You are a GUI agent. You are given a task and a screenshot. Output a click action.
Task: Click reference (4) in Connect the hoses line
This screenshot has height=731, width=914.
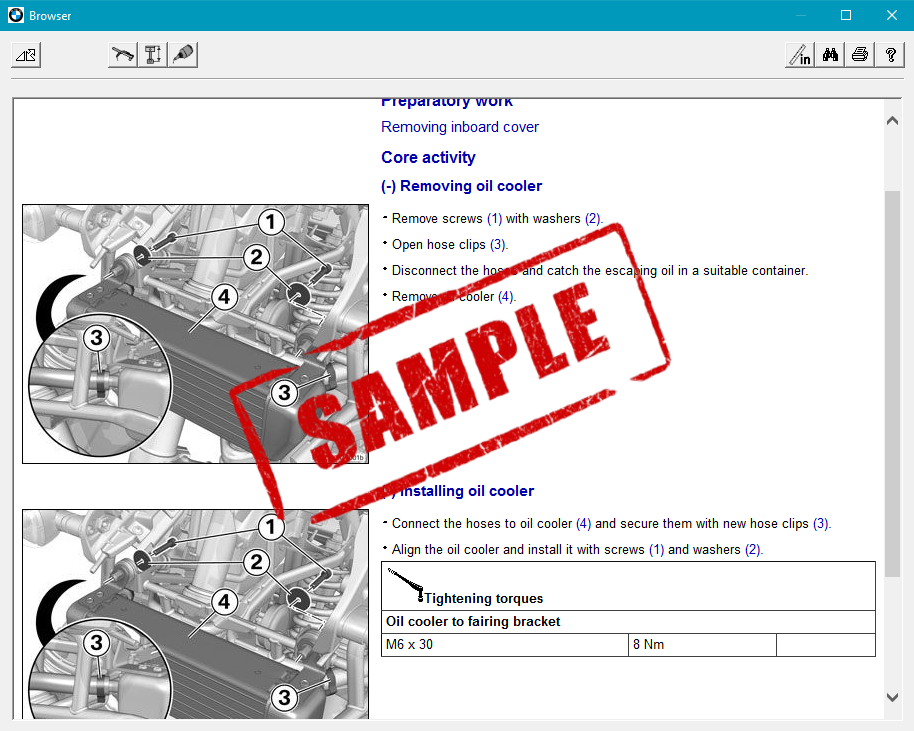pos(583,523)
